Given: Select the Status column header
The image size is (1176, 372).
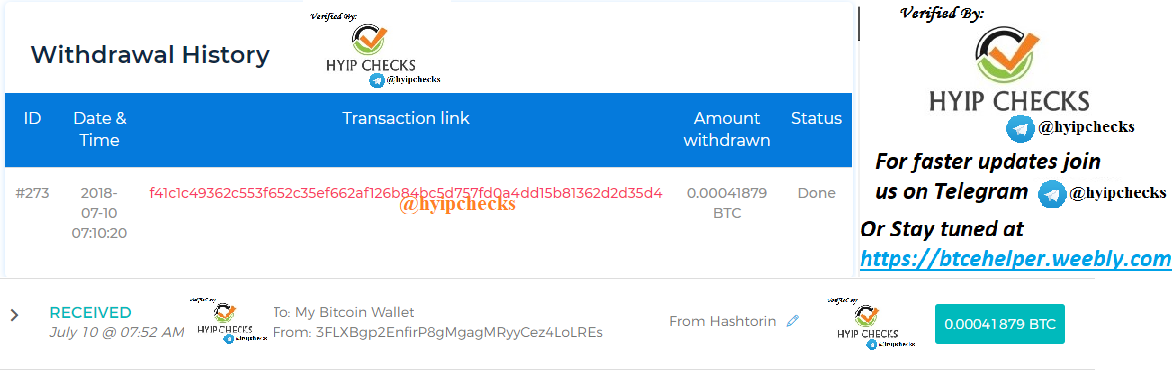Looking at the screenshot, I should [816, 118].
